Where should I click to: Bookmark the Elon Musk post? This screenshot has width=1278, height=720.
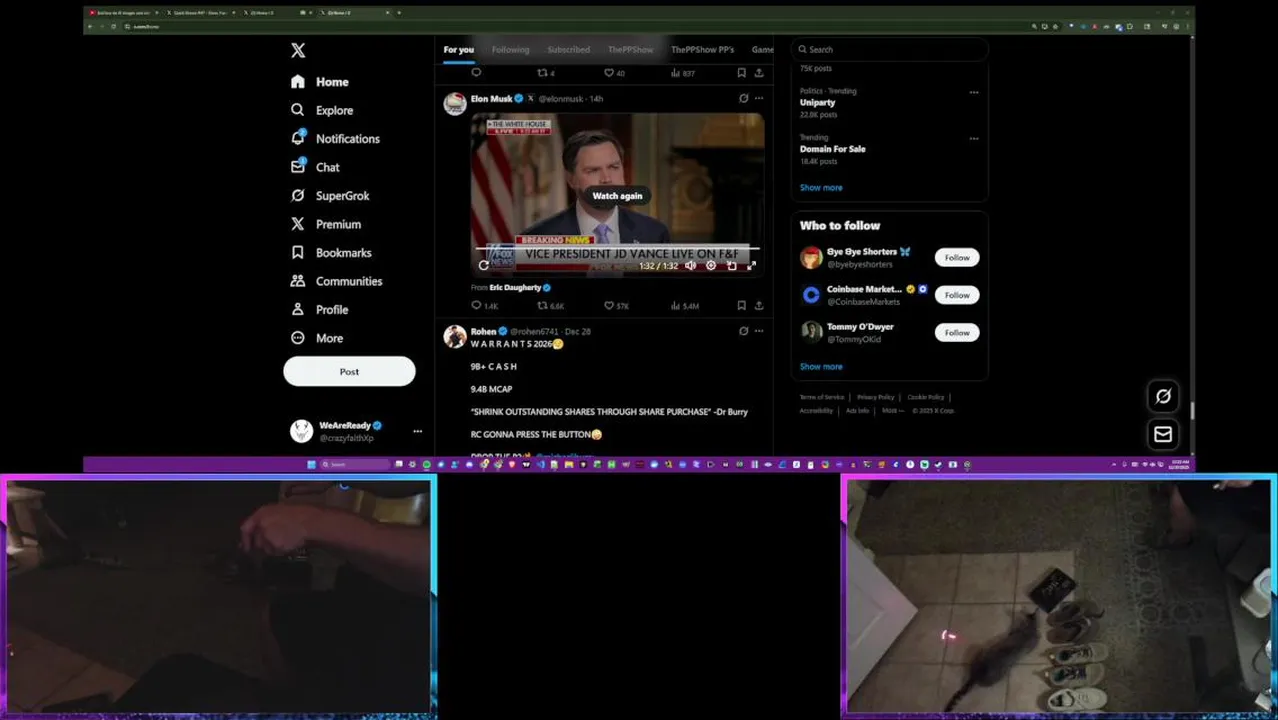(741, 305)
